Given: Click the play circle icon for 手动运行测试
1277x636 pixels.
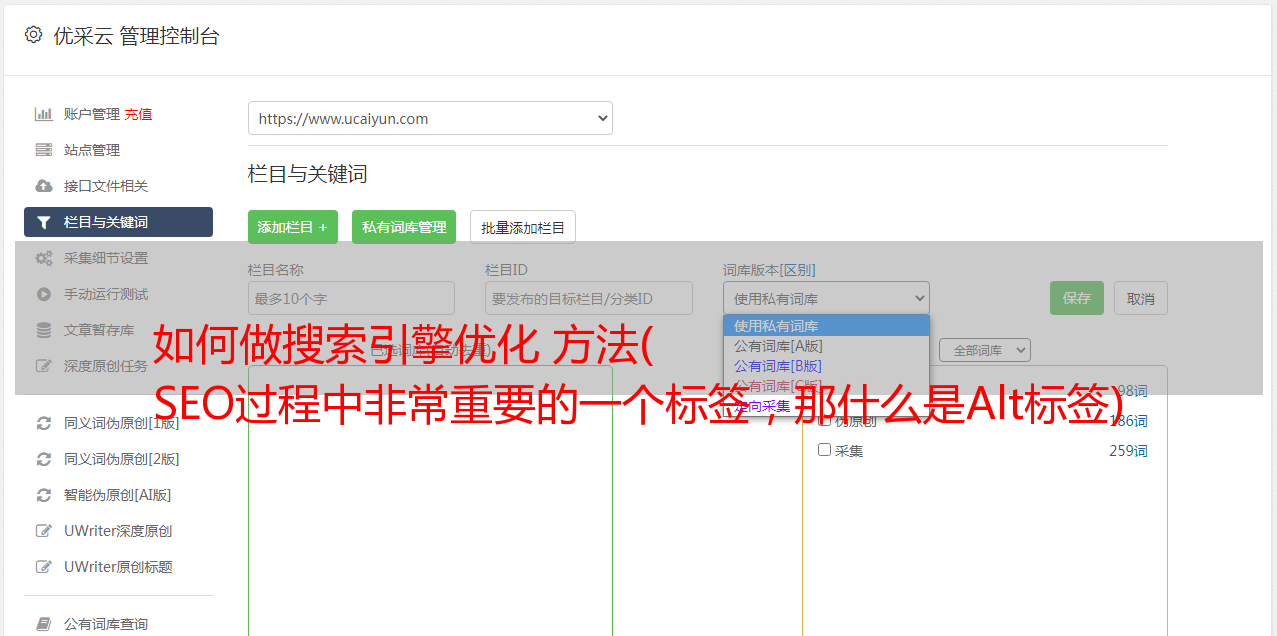Looking at the screenshot, I should tap(43, 294).
